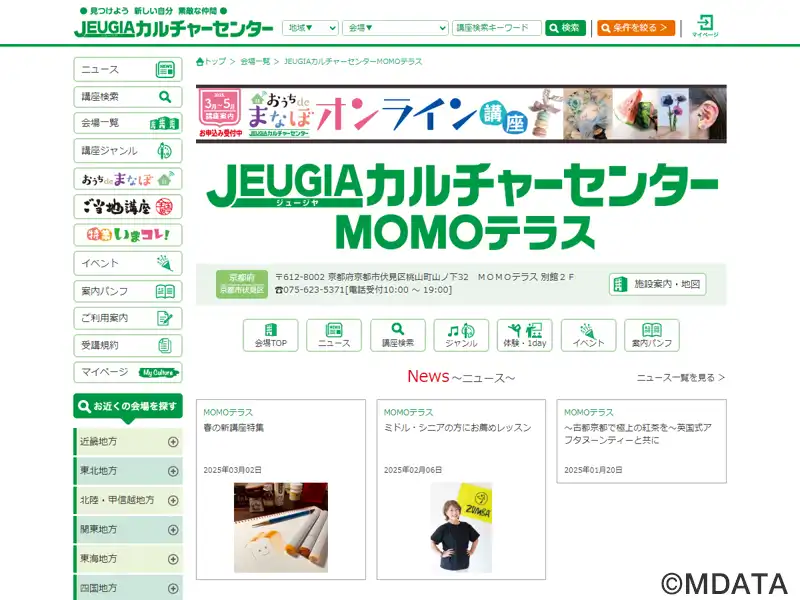Open 受講規約 in the sidebar
The height and width of the screenshot is (600, 800).
click(x=128, y=345)
